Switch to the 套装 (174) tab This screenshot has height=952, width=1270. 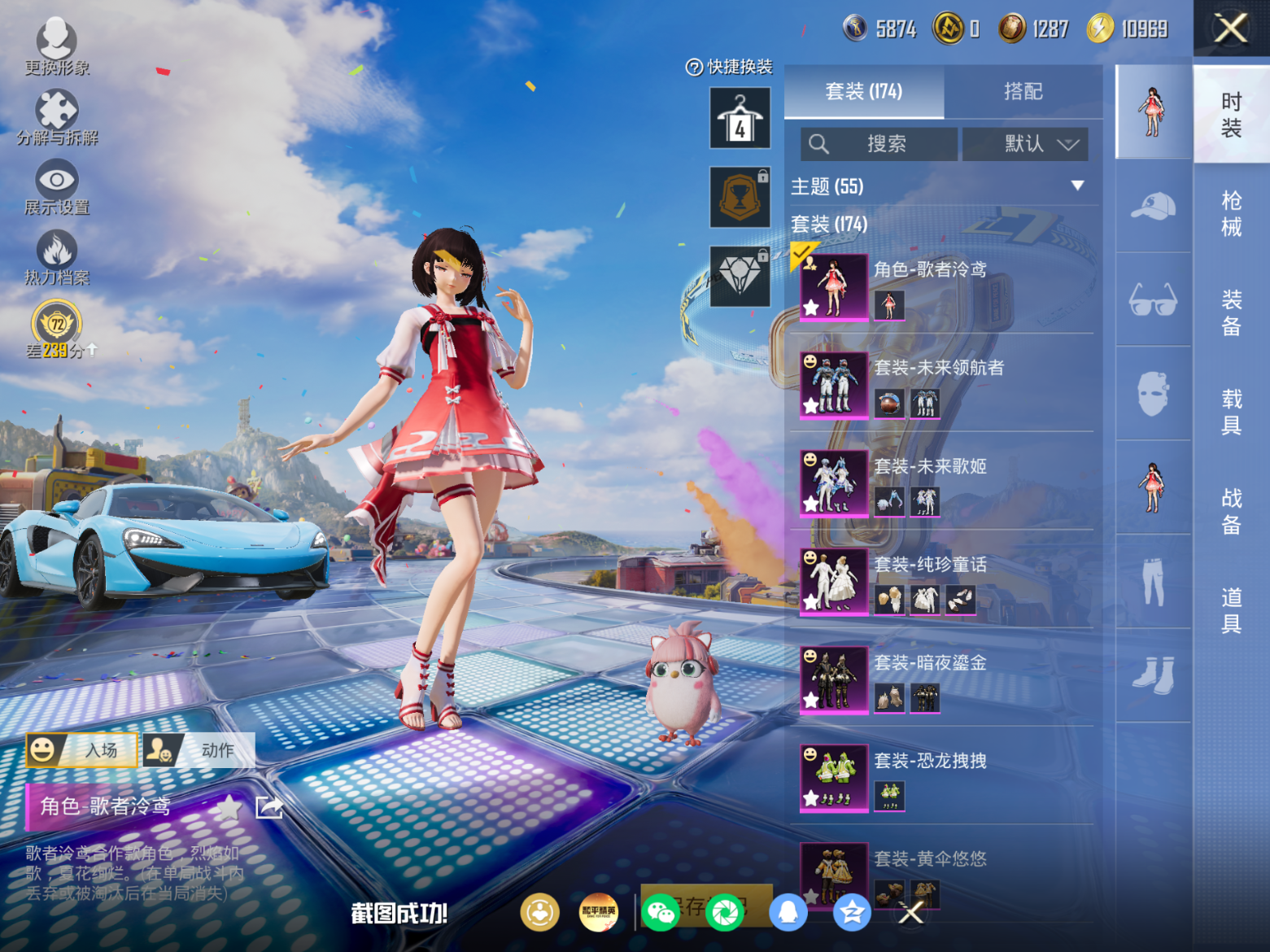coord(864,92)
